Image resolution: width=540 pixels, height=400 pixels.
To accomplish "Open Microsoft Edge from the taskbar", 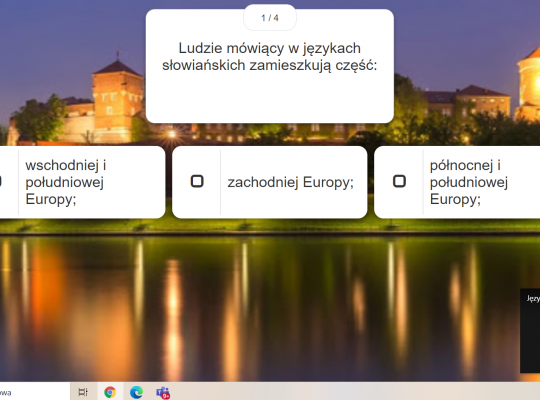I will click(x=136, y=392).
